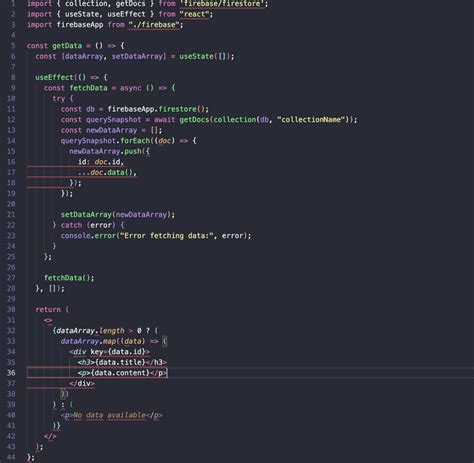Viewport: 474px width, 463px height.
Task: Click 'doc.id' on line 16
Action: point(107,162)
